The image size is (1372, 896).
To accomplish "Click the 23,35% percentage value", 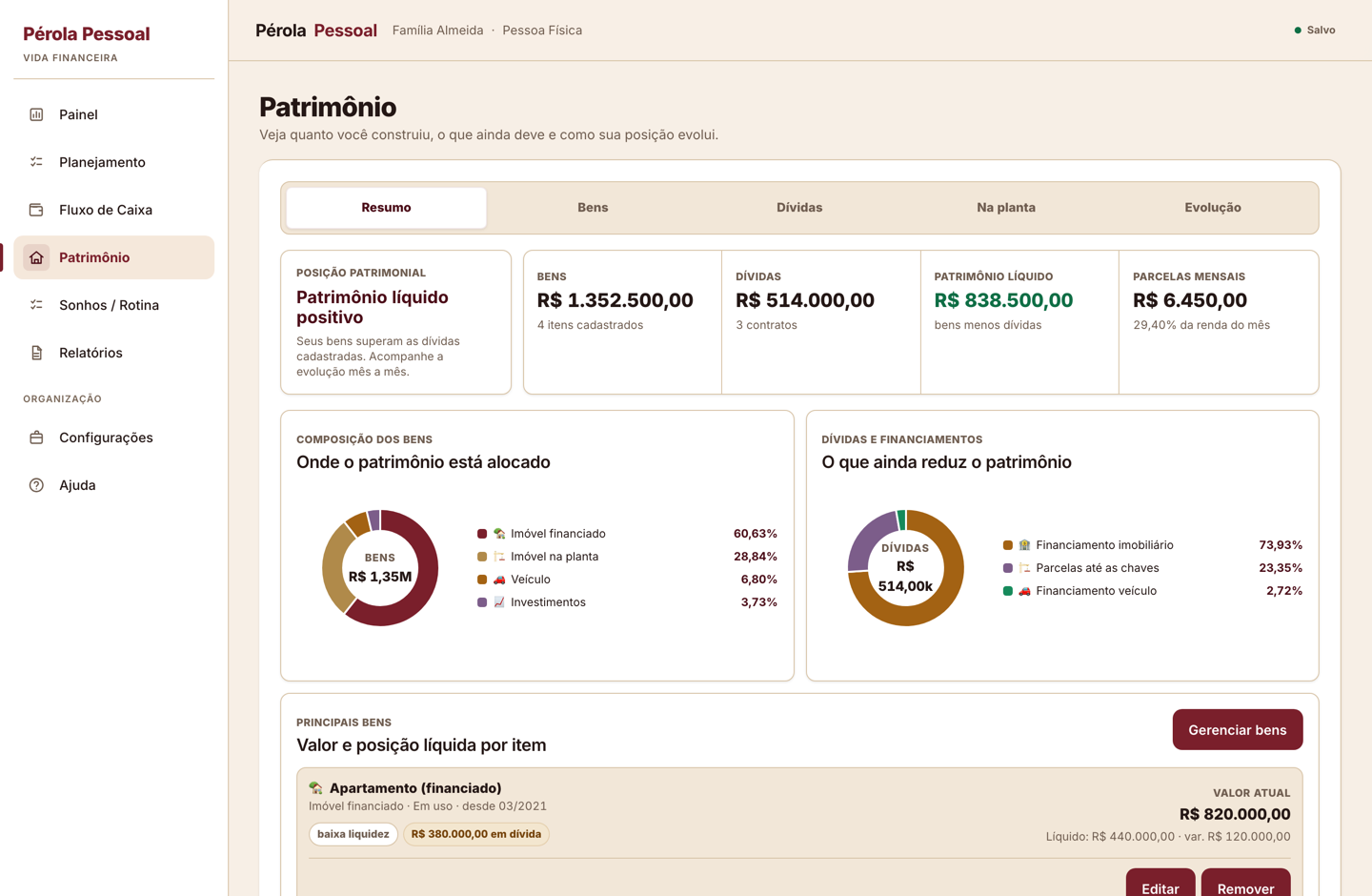I will pos(1281,568).
